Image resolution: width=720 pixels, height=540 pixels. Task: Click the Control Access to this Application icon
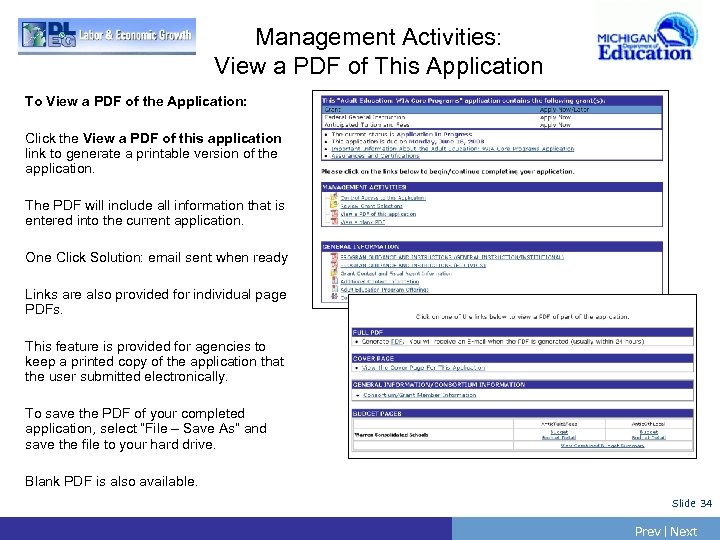[334, 197]
